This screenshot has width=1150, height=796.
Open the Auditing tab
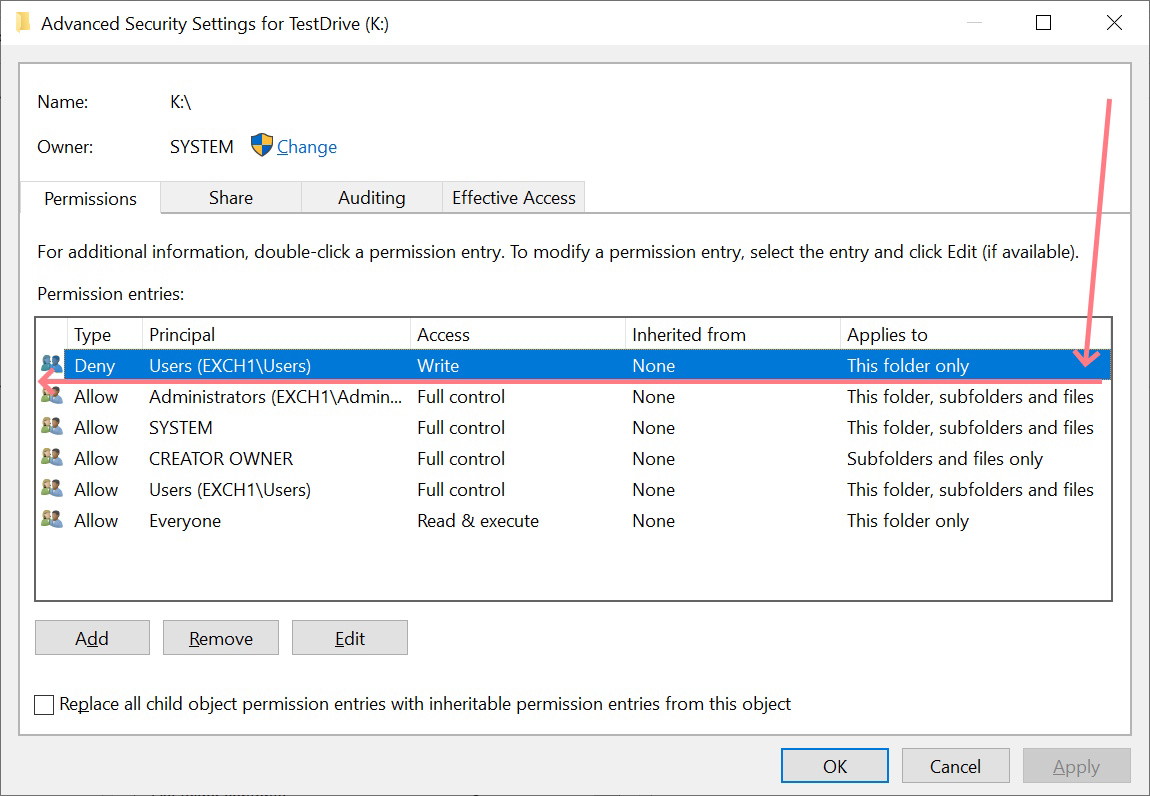tap(371, 198)
